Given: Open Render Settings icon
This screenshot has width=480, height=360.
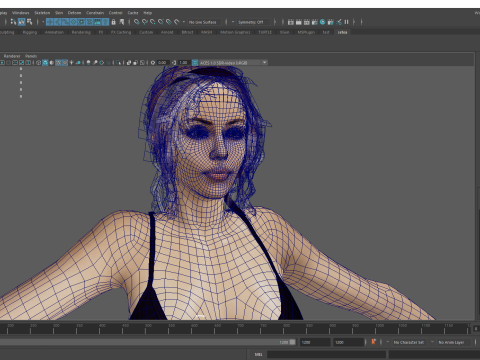Looking at the screenshot, I should 315,22.
